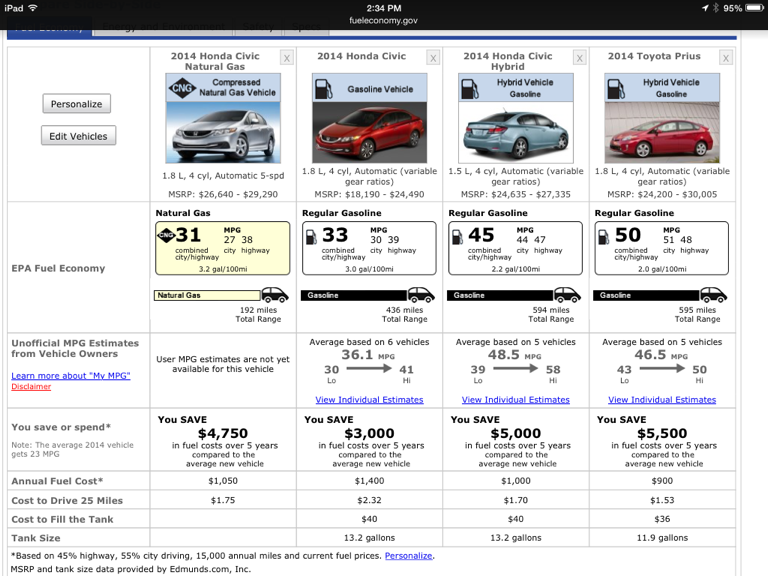Open Learn more about My MPG link
Viewport: 768px width, 576px height.
click(71, 376)
